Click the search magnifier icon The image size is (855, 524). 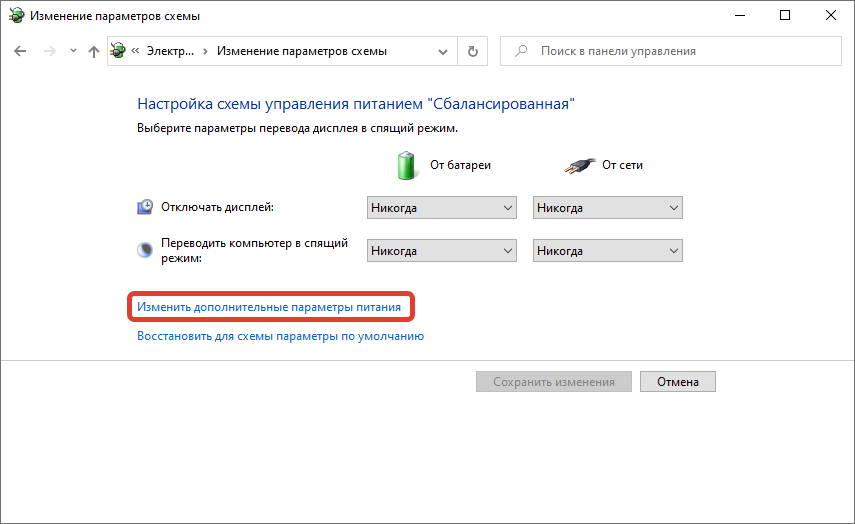coord(521,51)
